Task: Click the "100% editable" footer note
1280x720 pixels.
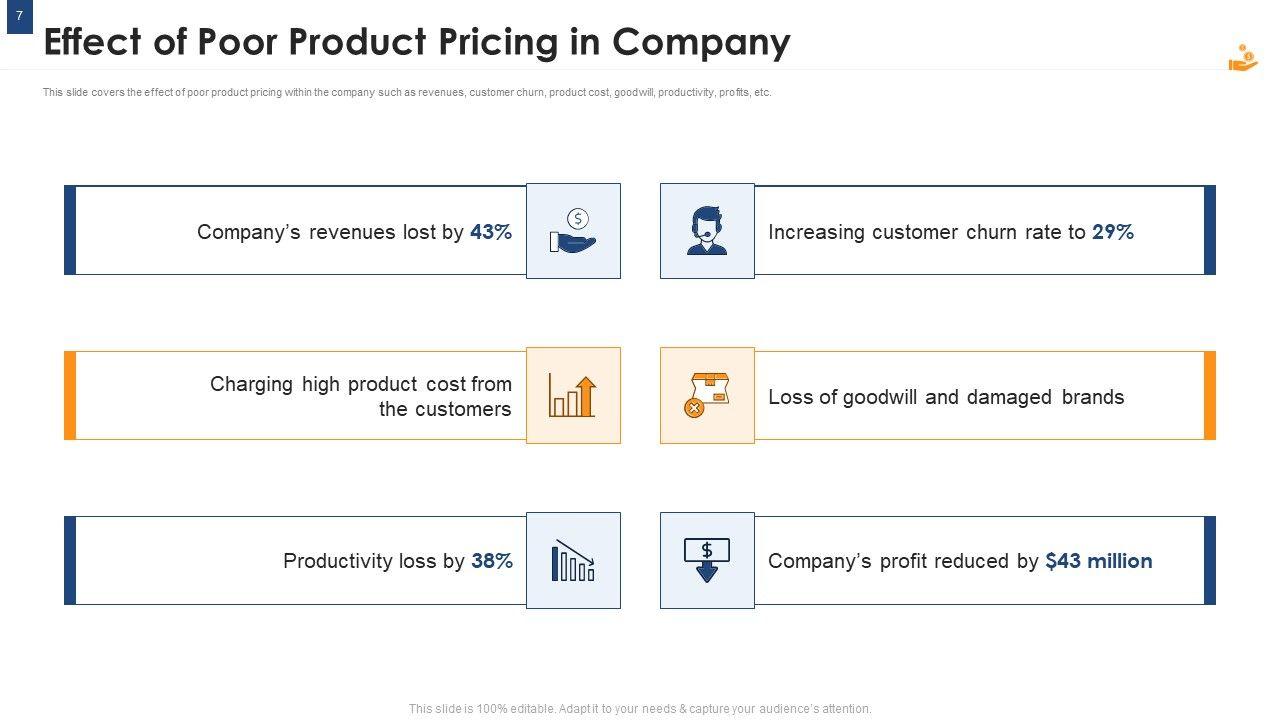Action: coord(640,708)
